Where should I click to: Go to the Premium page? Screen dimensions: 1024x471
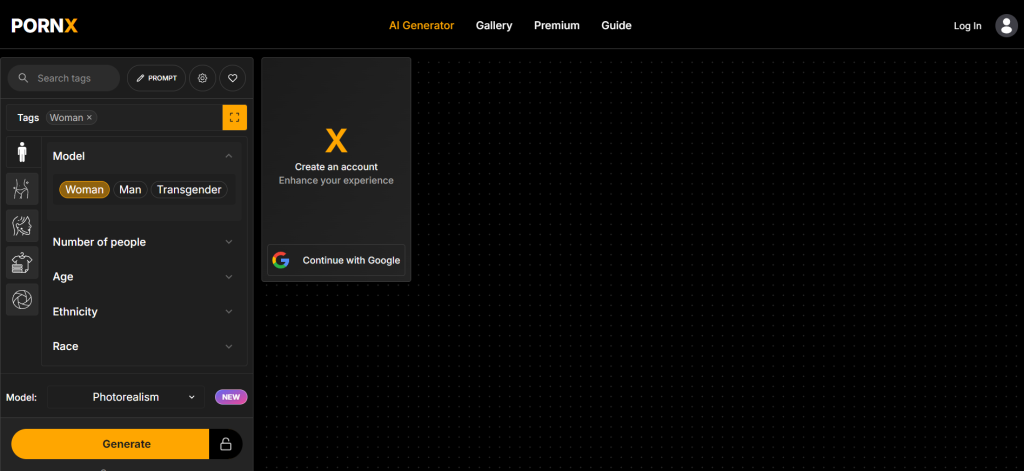(x=556, y=26)
